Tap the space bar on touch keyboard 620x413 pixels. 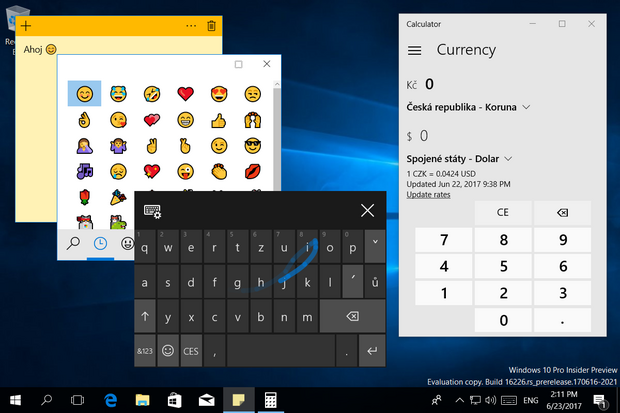coord(281,351)
